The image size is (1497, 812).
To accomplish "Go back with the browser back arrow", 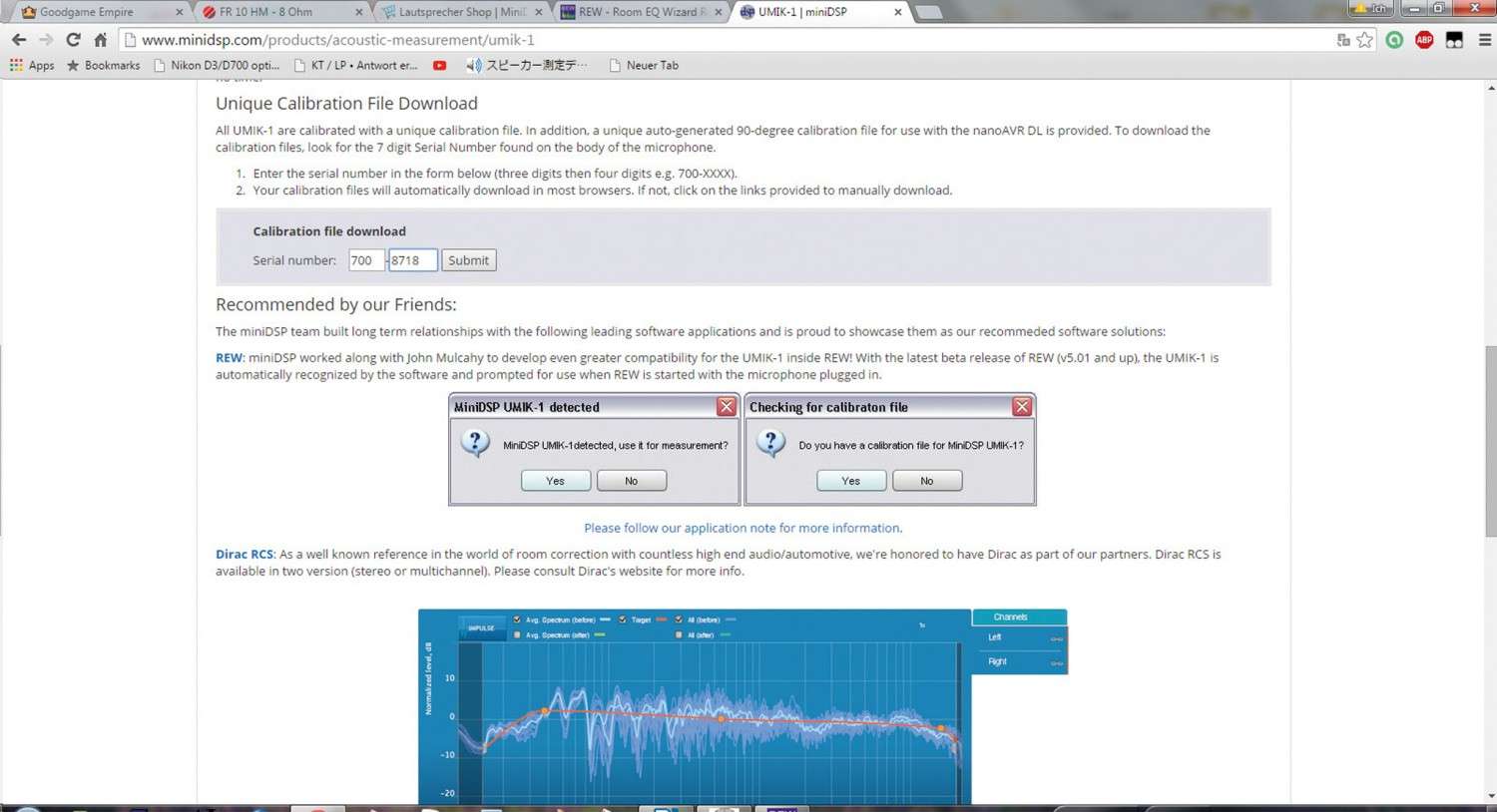I will point(18,40).
